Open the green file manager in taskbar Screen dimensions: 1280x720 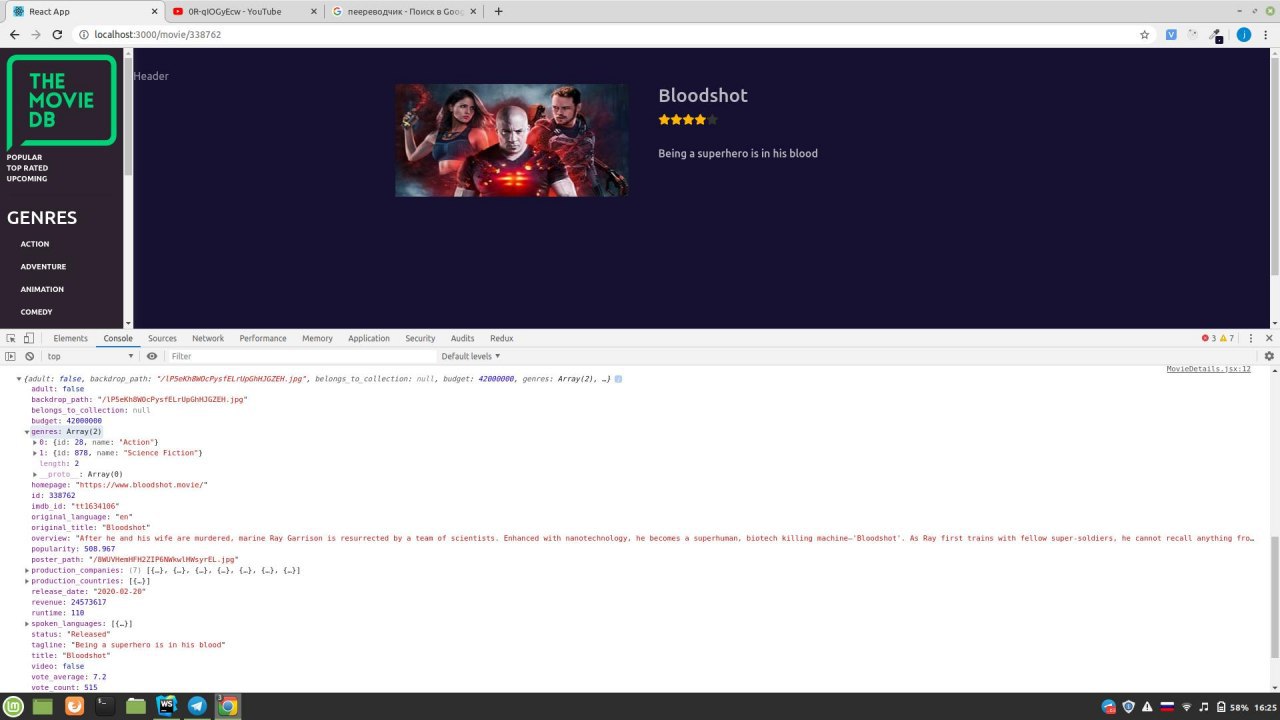pos(136,706)
